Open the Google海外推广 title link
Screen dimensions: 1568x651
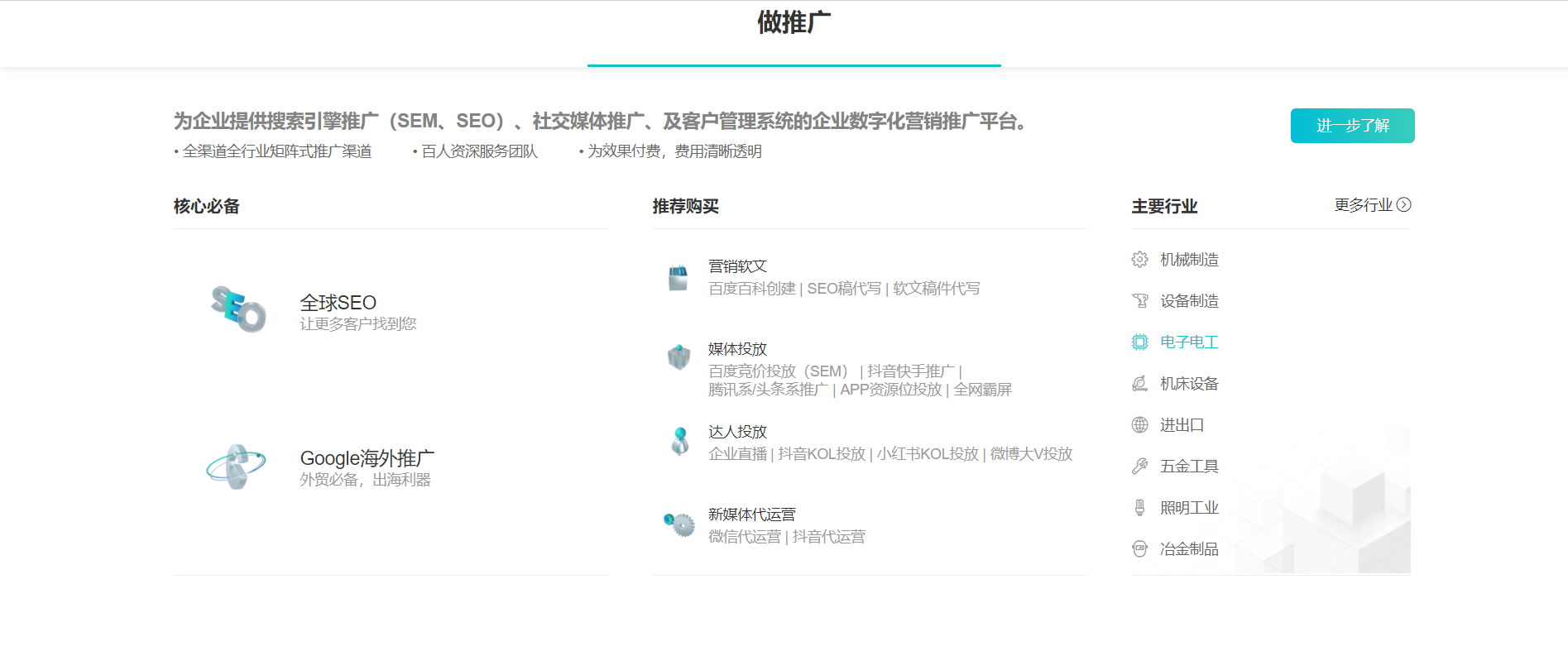tap(367, 458)
